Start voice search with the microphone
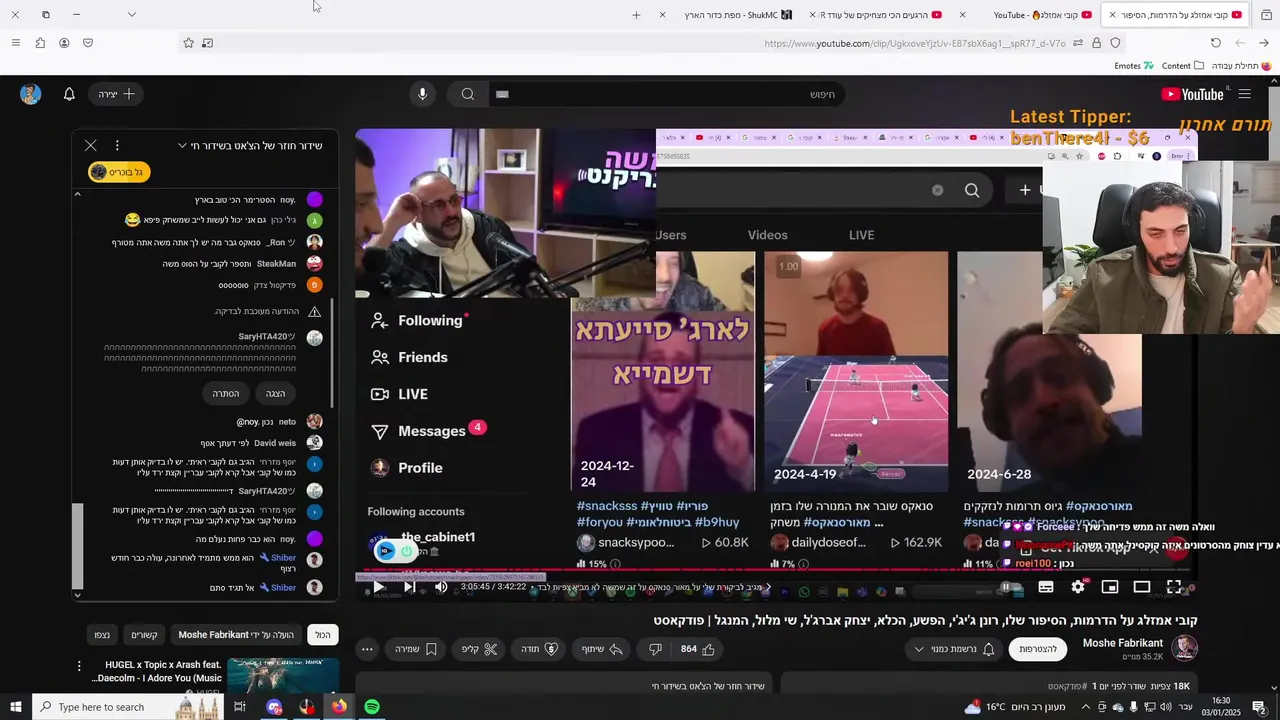1280x720 pixels. click(x=422, y=94)
